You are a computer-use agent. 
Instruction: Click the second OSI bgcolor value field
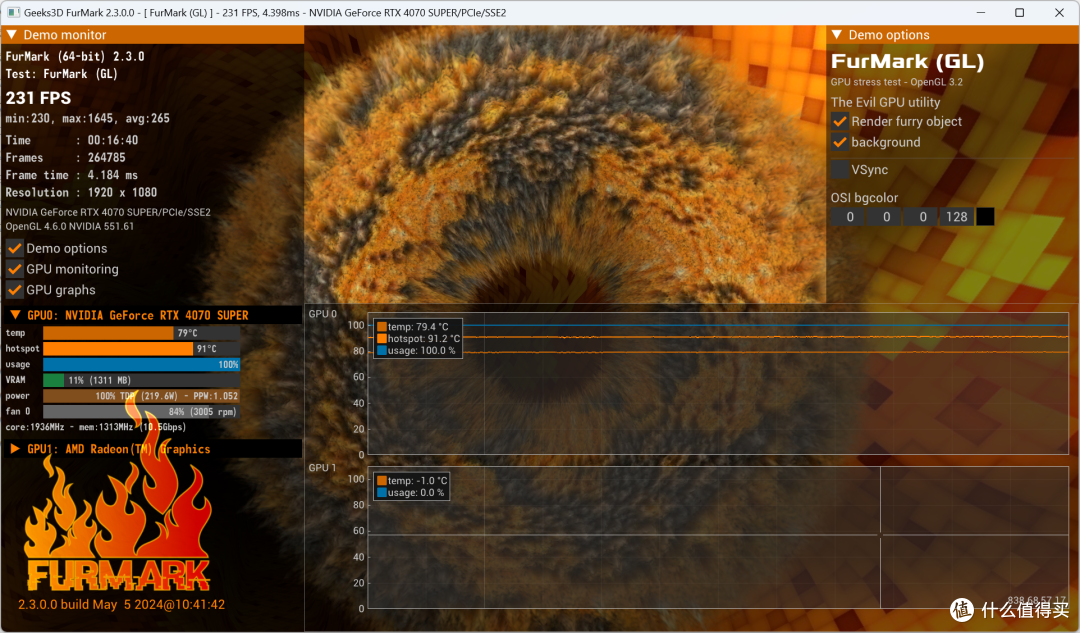[x=885, y=217]
